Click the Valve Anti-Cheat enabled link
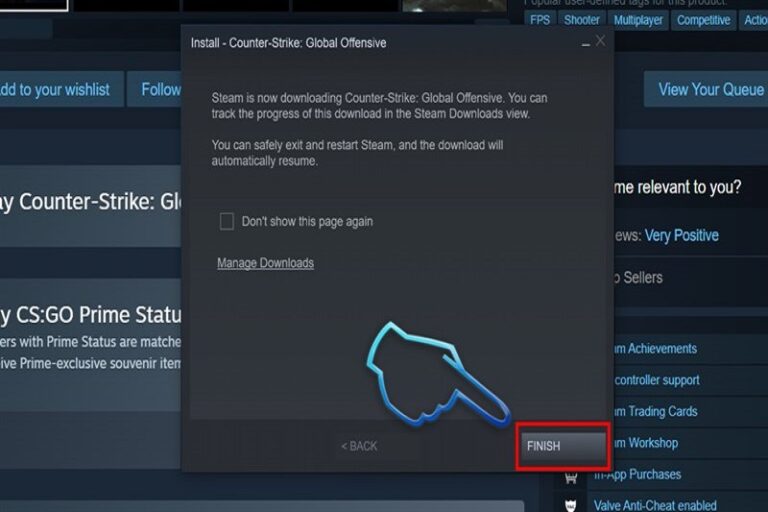The height and width of the screenshot is (512, 768). pyautogui.click(x=655, y=505)
